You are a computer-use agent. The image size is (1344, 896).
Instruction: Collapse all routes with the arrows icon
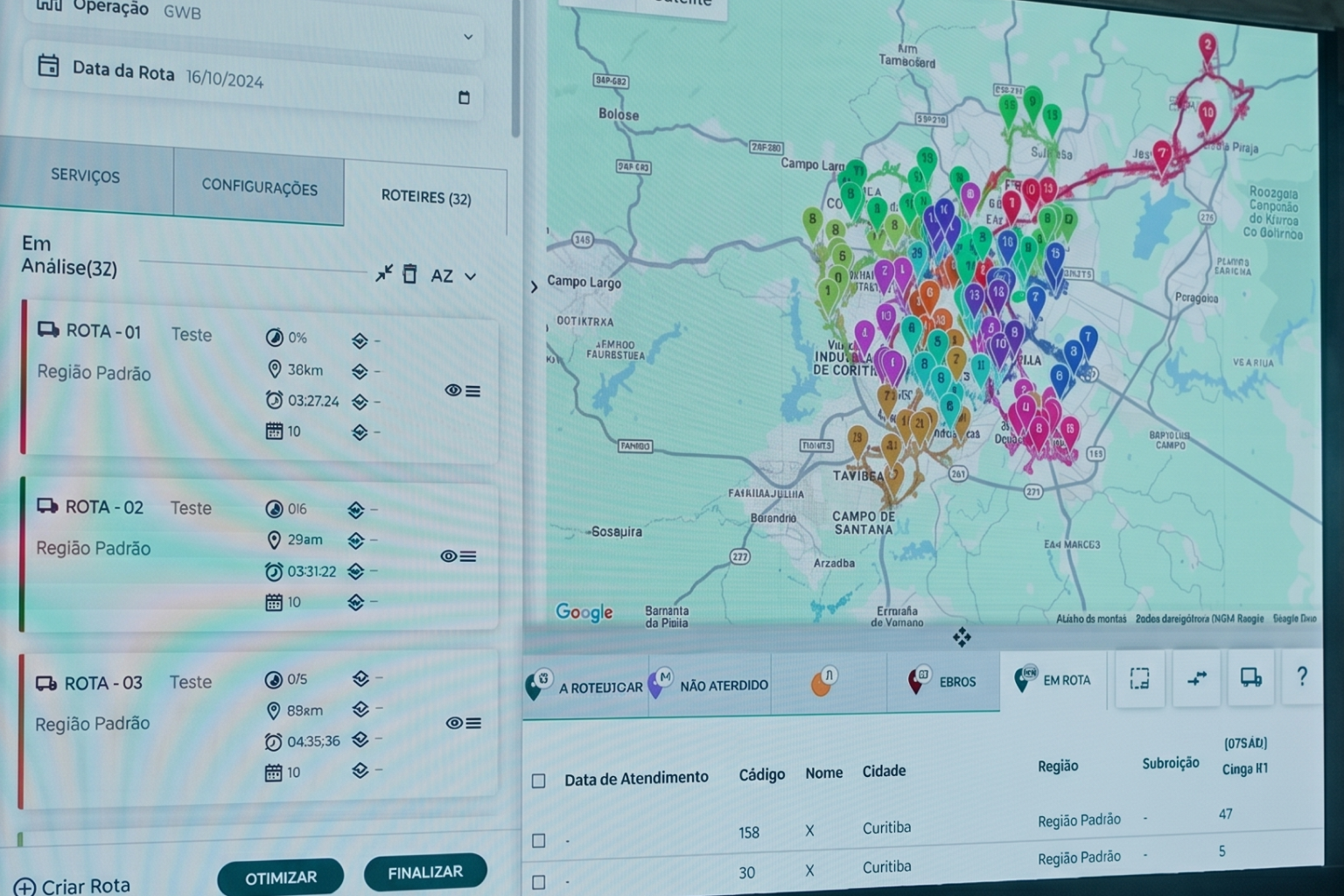(x=383, y=273)
